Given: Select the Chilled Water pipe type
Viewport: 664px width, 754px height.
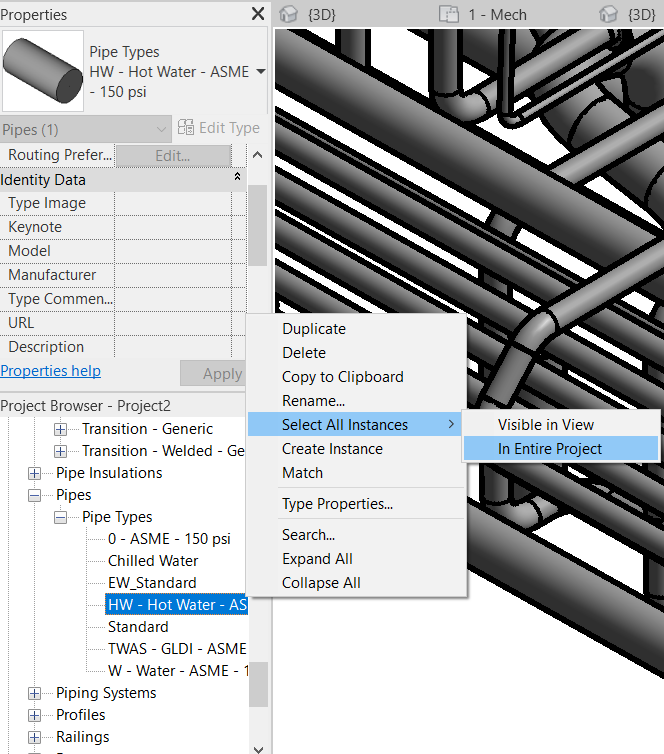Looking at the screenshot, I should tap(153, 561).
